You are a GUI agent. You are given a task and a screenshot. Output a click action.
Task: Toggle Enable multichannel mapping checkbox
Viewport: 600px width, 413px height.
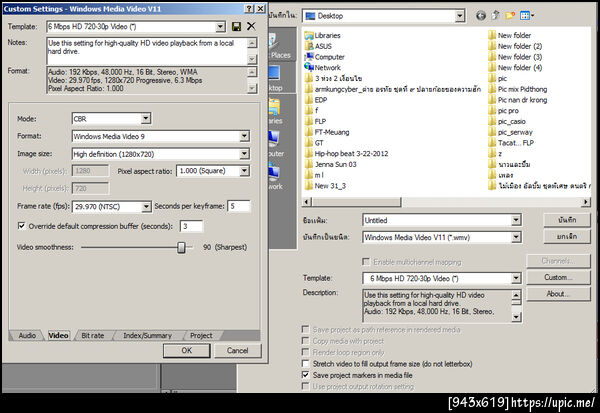coord(366,262)
